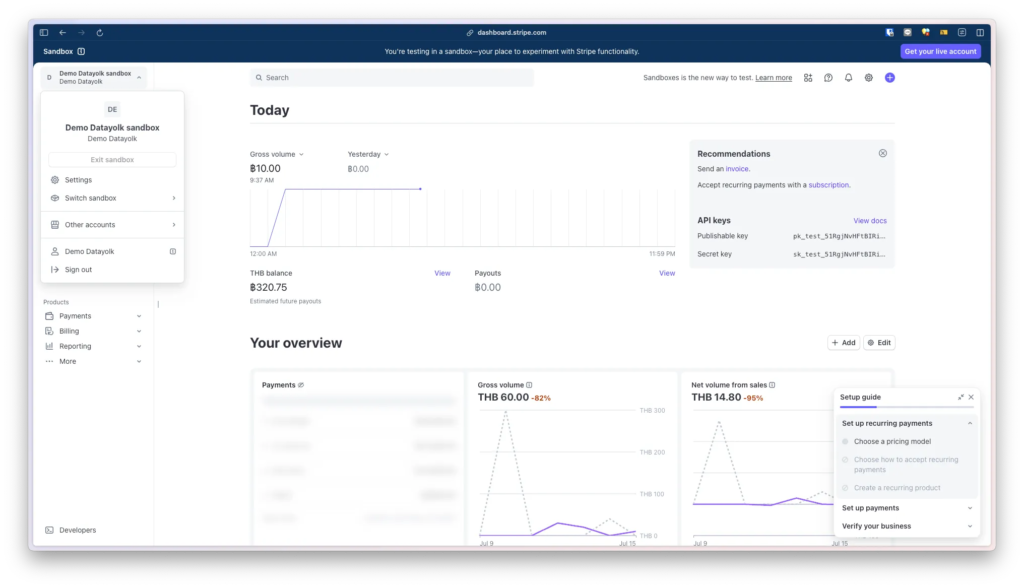Go back with the browser back arrow

click(63, 32)
